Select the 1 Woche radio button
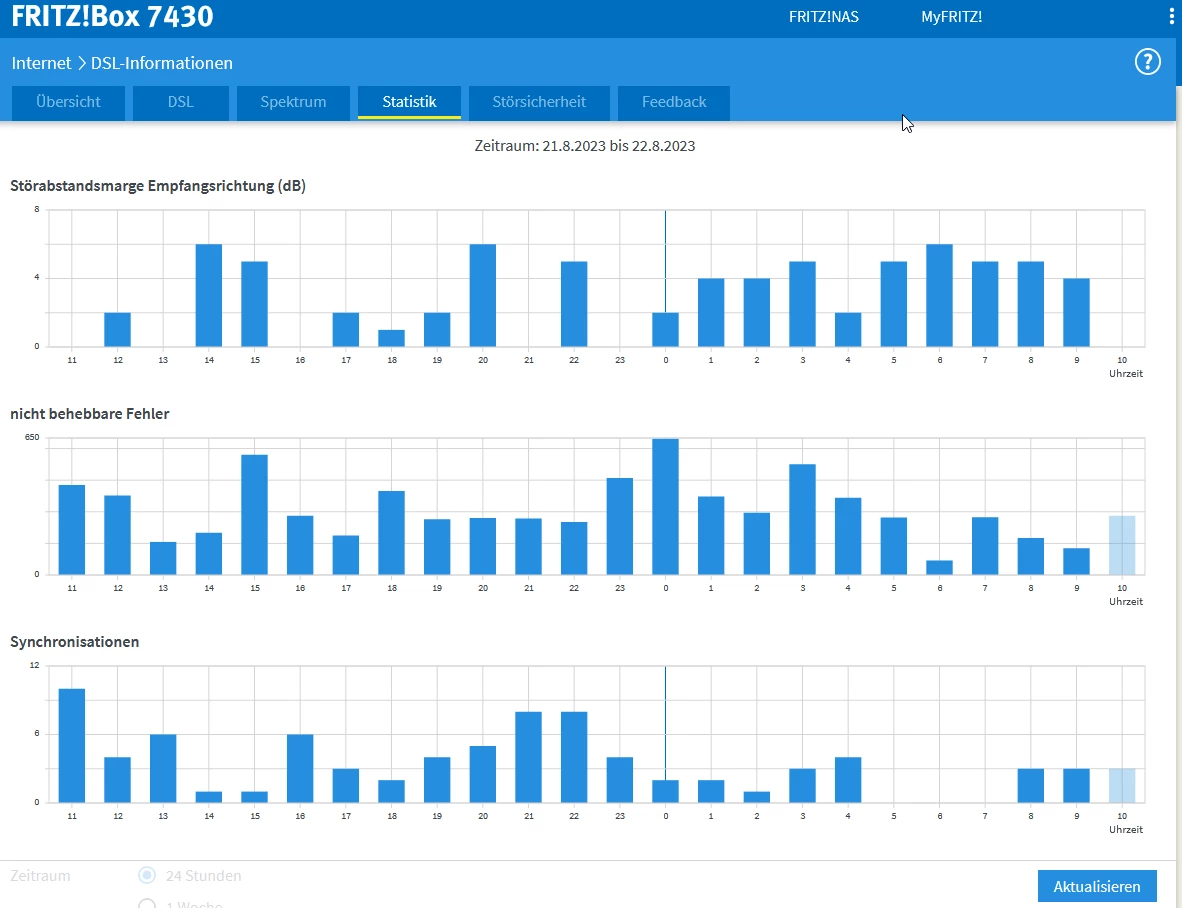Image resolution: width=1182 pixels, height=908 pixels. pyautogui.click(x=147, y=903)
